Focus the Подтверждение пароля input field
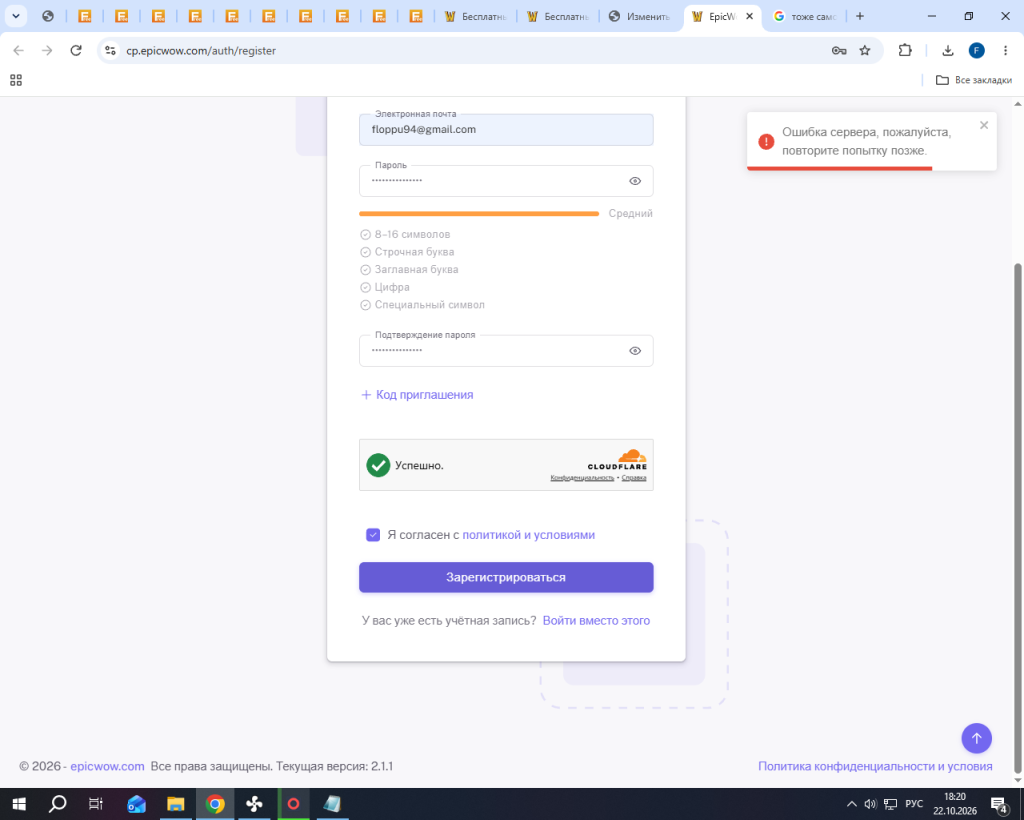This screenshot has width=1024, height=820. (506, 351)
